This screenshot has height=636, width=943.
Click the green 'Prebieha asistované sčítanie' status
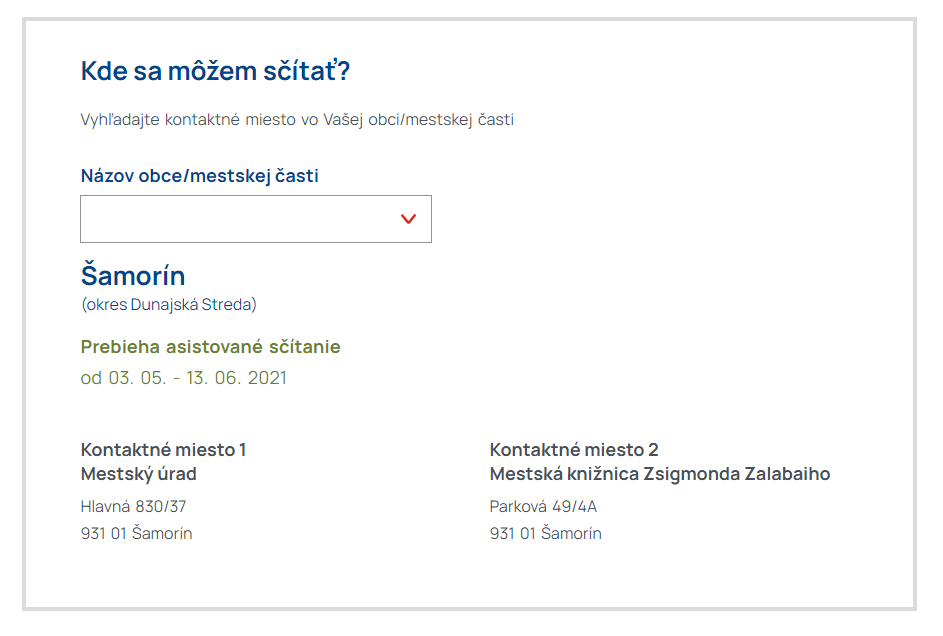pos(210,347)
